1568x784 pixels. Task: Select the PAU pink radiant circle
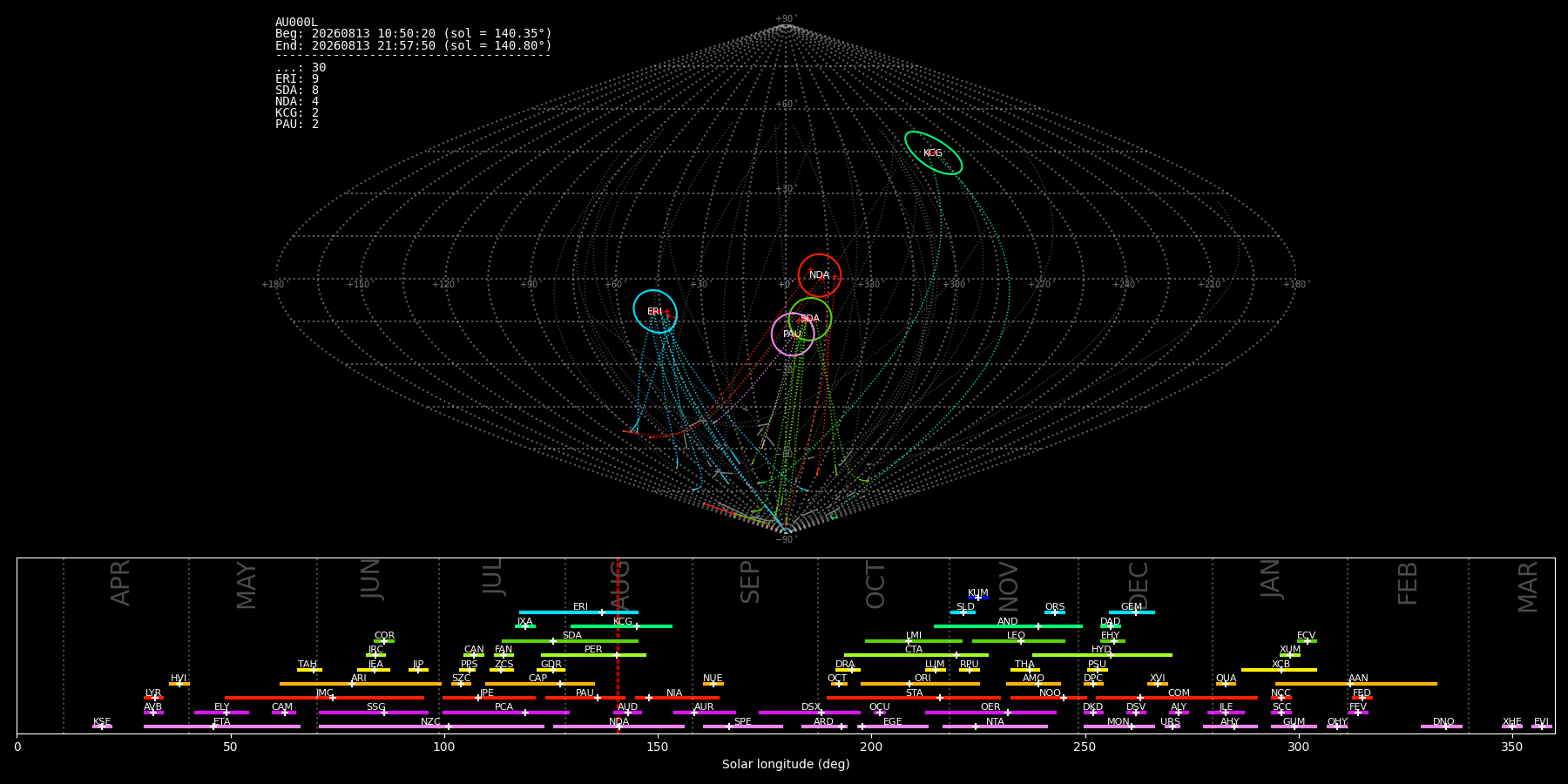[793, 335]
